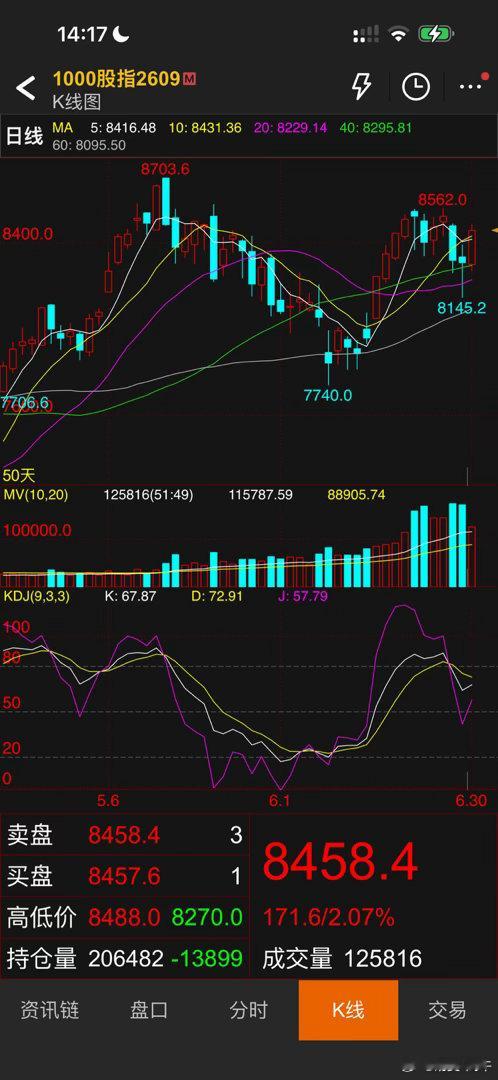Open the 交易 tab
Image resolution: width=498 pixels, height=1080 pixels.
click(x=448, y=1010)
